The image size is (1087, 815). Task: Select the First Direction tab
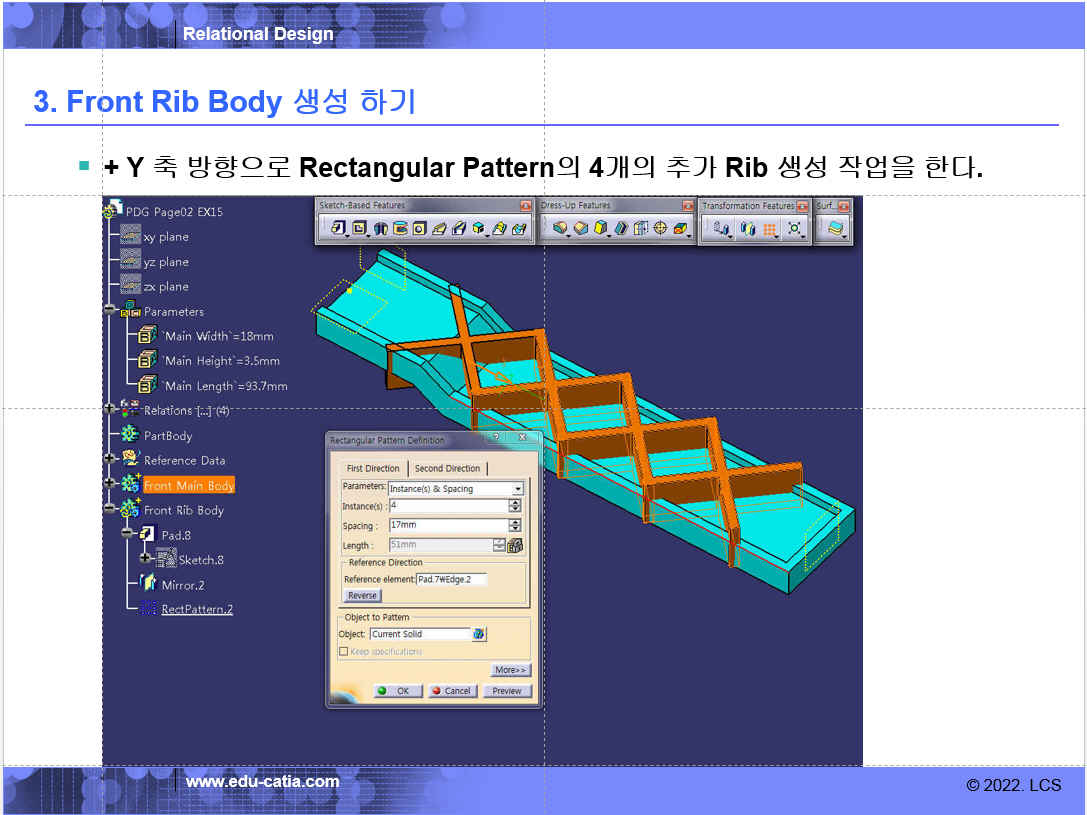click(x=372, y=468)
